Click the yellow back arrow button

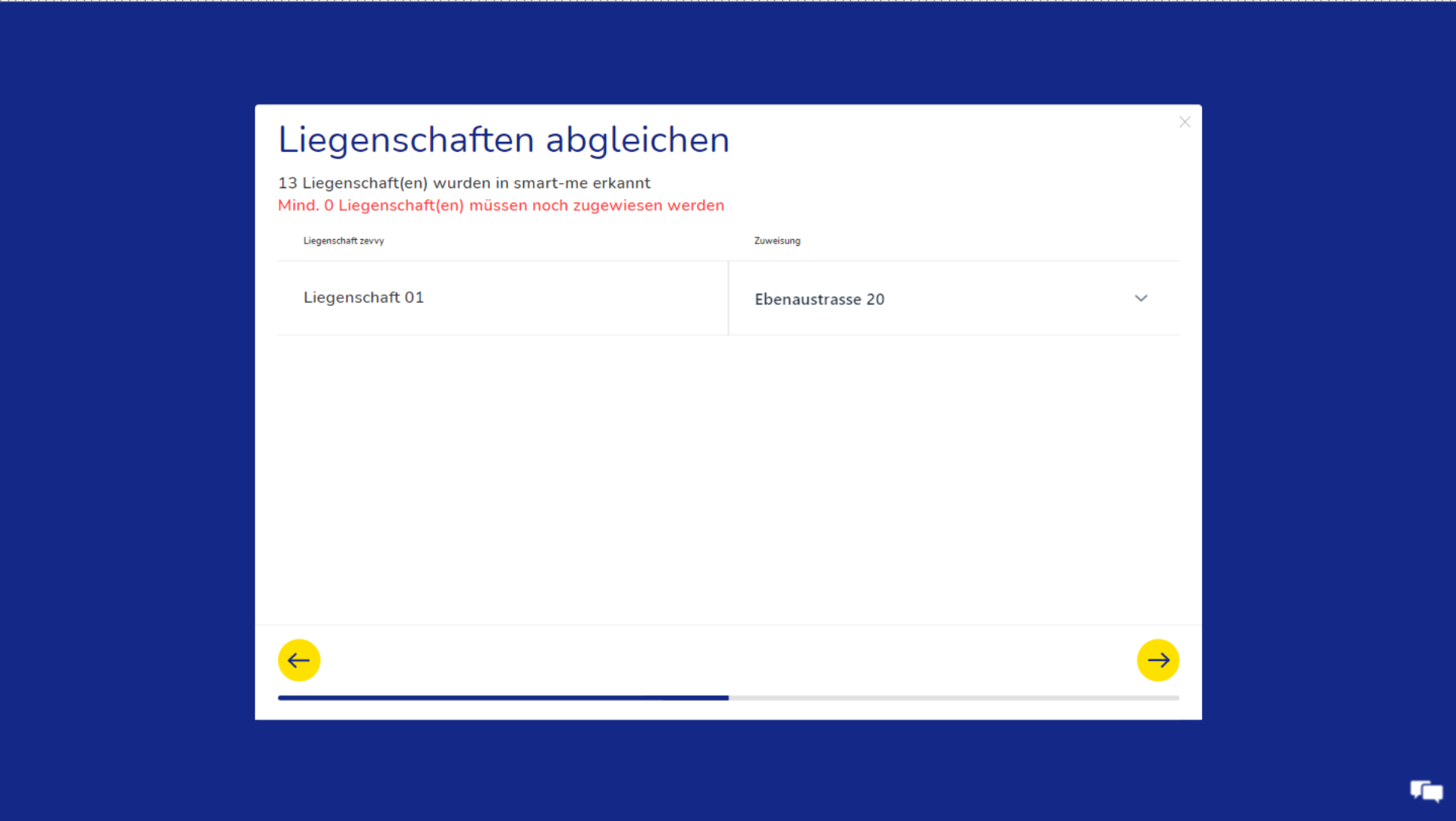[299, 660]
